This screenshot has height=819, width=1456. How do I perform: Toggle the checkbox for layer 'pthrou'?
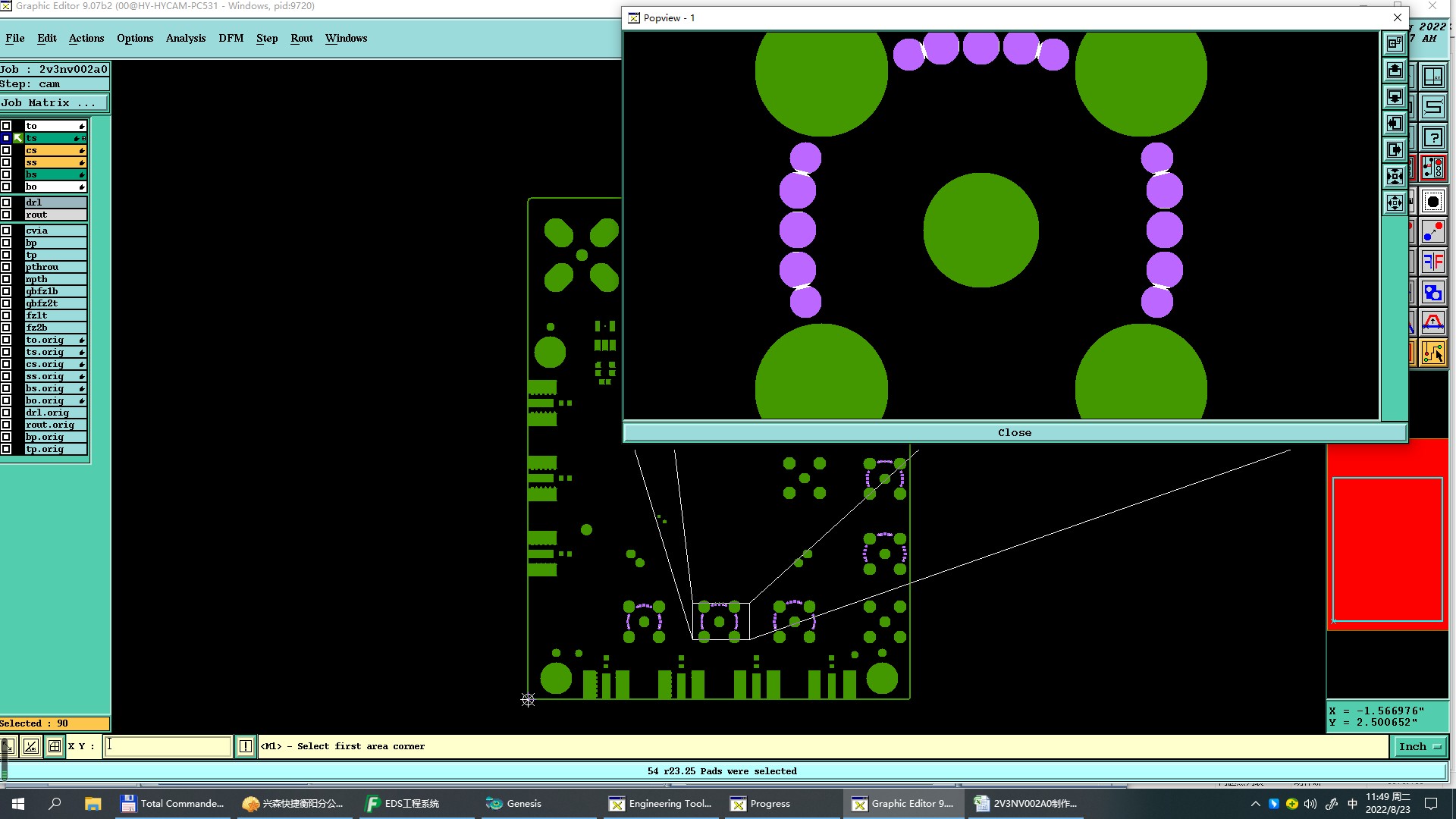click(x=6, y=267)
